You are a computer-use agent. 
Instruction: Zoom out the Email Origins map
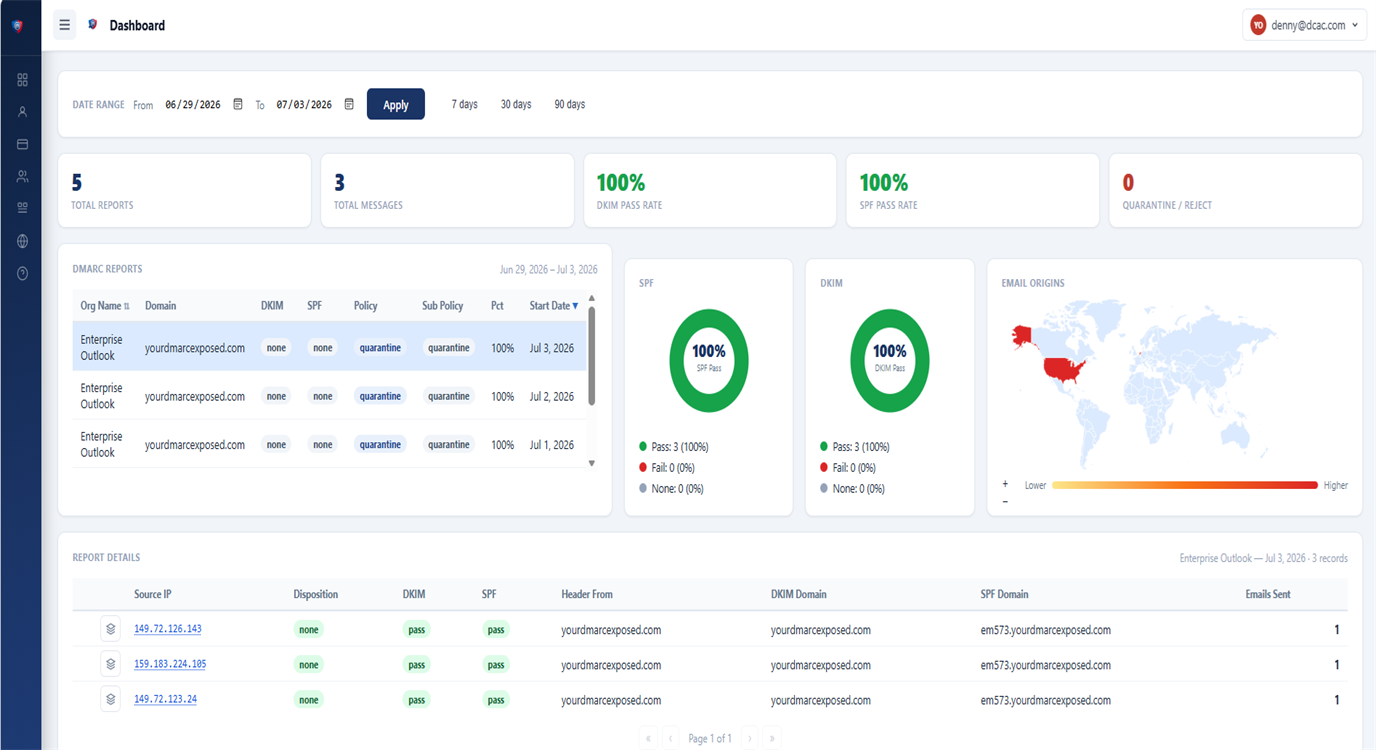point(1005,500)
